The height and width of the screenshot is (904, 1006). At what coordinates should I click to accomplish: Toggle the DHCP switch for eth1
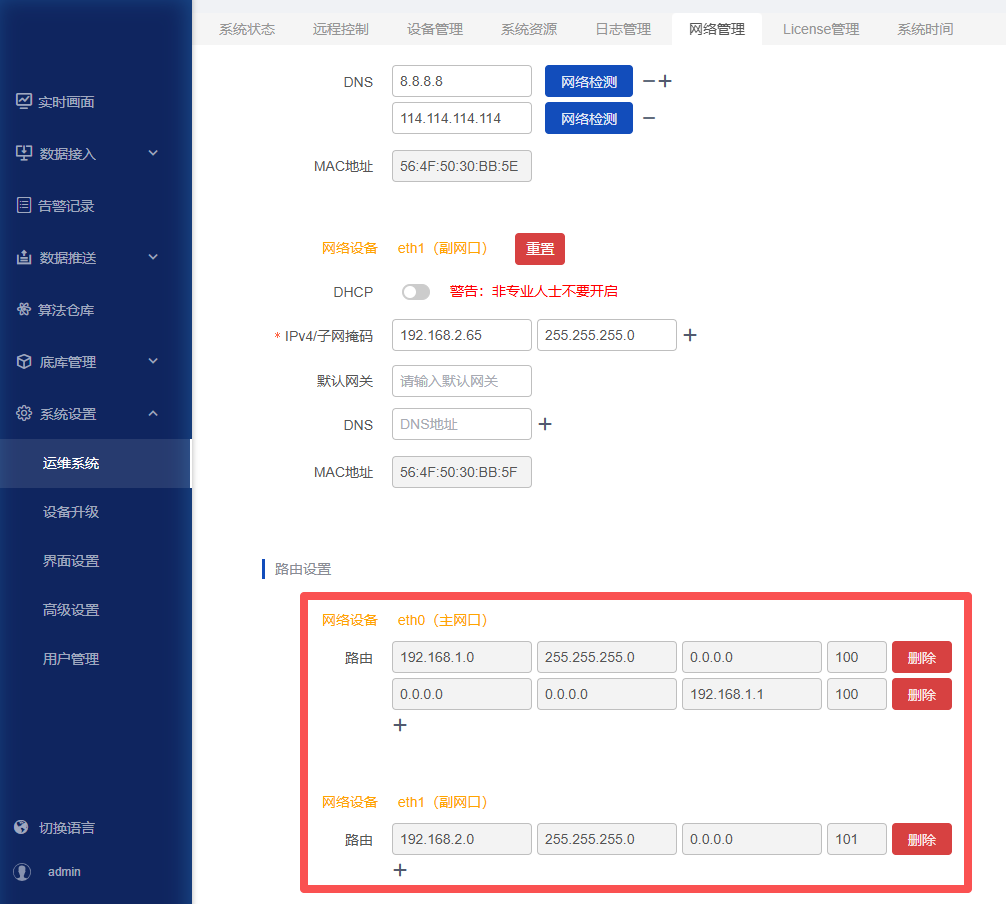coord(415,292)
